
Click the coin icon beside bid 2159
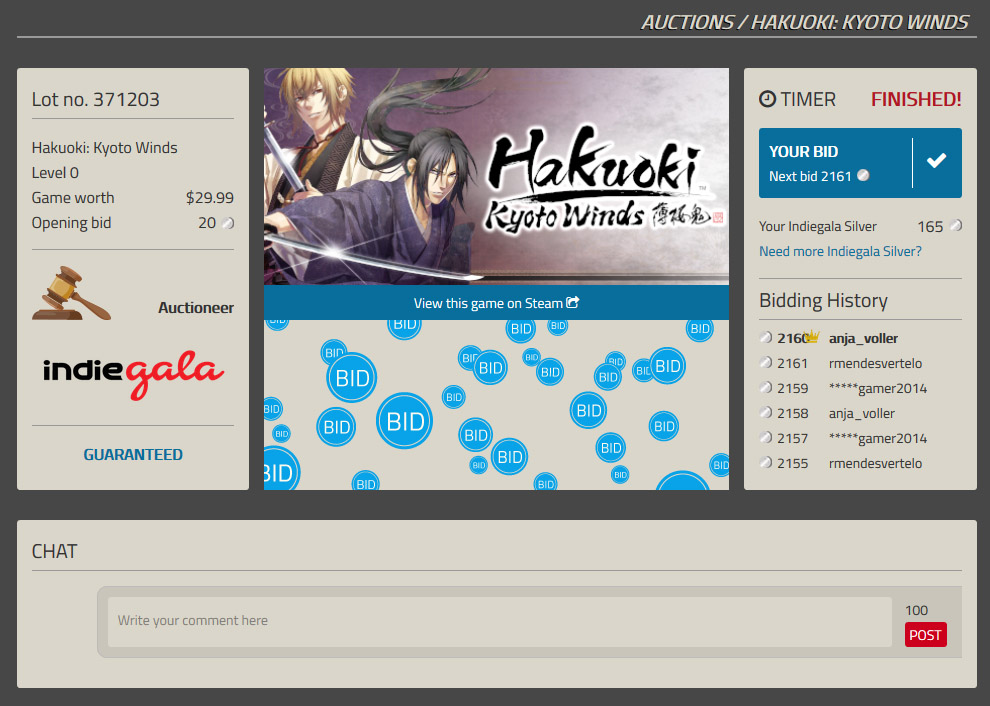(766, 388)
